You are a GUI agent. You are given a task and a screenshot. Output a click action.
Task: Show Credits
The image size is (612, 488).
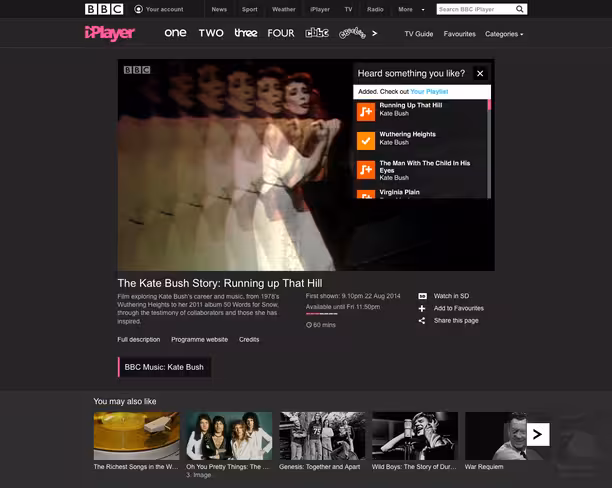click(x=249, y=340)
